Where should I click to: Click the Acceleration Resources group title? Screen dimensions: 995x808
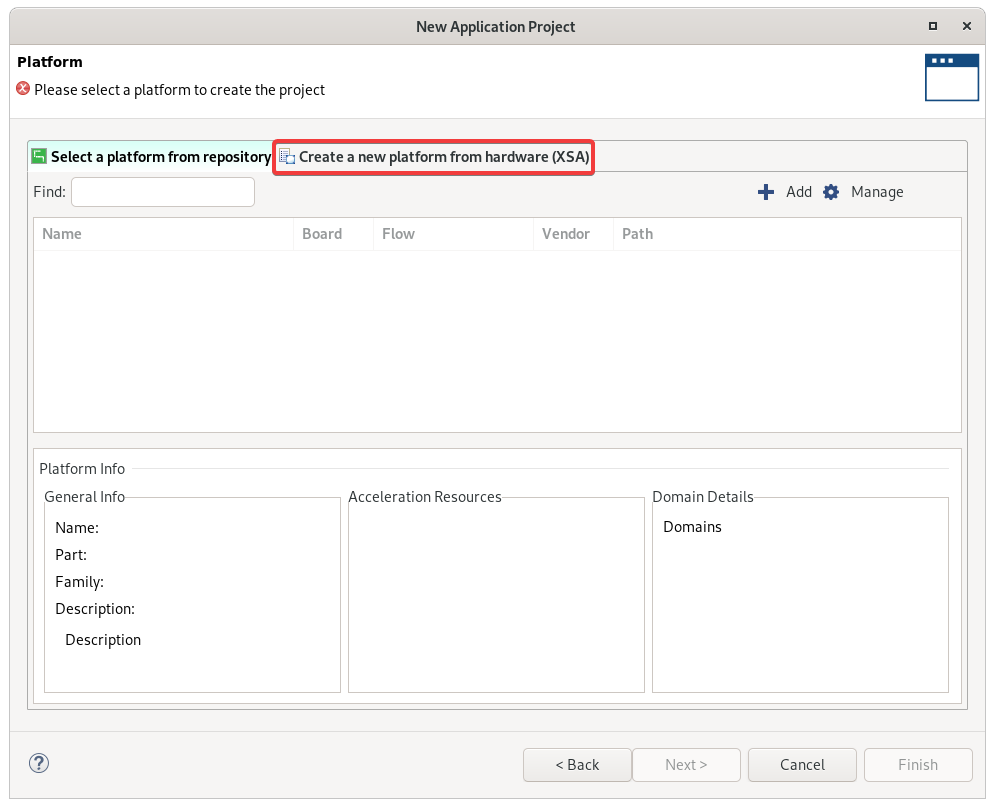click(x=425, y=496)
